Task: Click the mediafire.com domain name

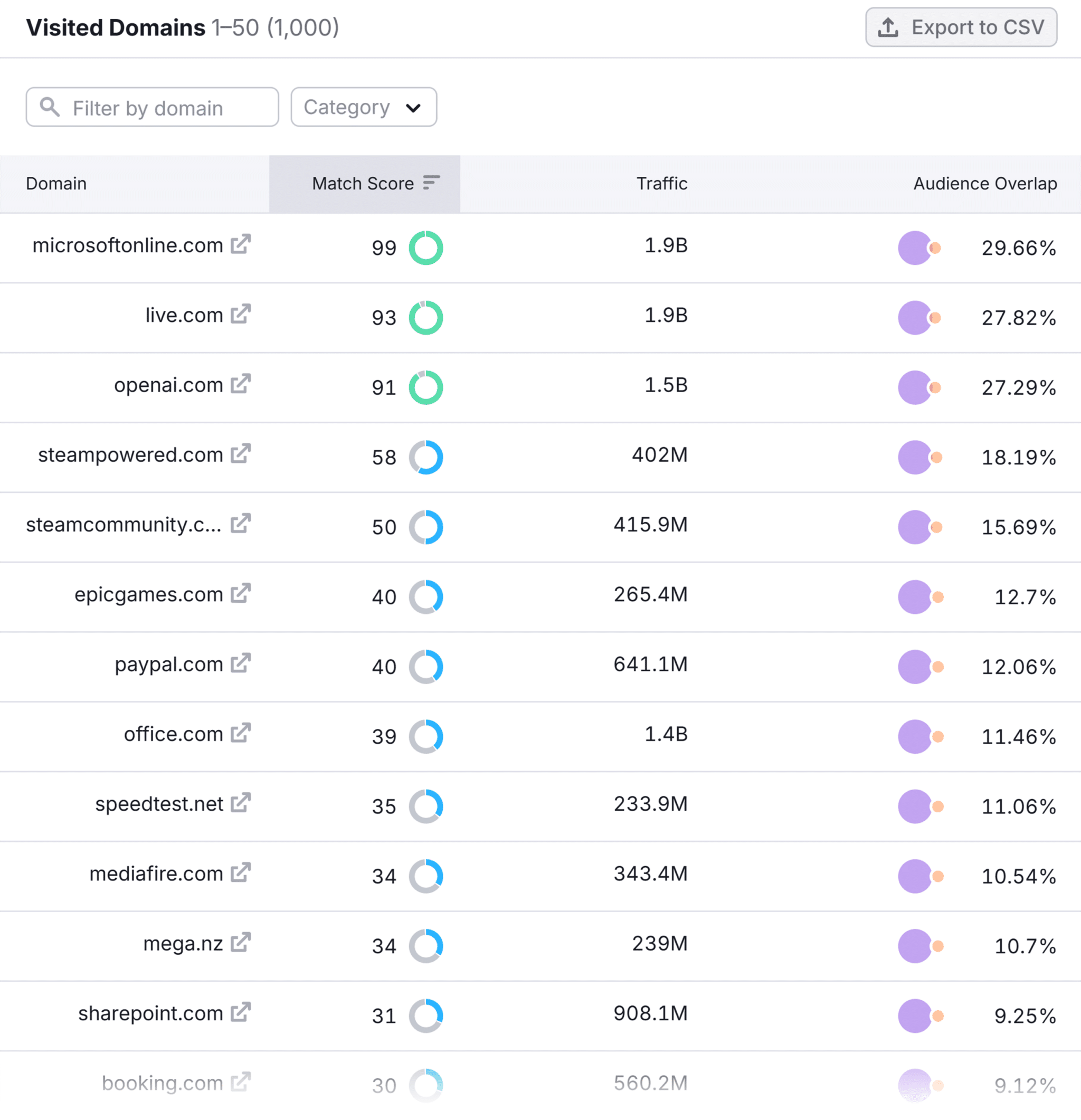Action: click(156, 874)
